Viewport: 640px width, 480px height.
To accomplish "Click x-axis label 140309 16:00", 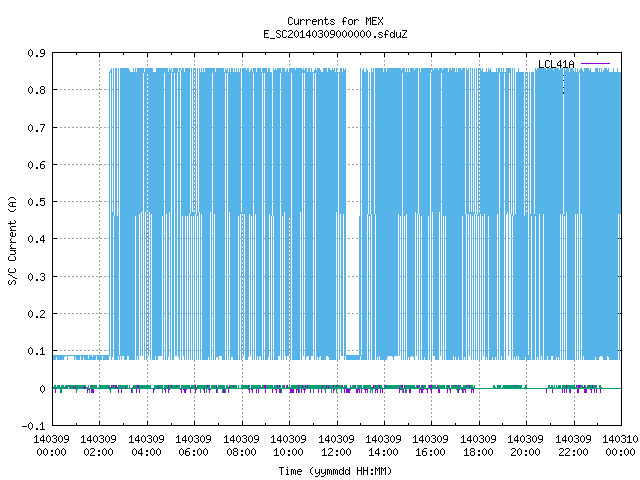I will (x=430, y=446).
